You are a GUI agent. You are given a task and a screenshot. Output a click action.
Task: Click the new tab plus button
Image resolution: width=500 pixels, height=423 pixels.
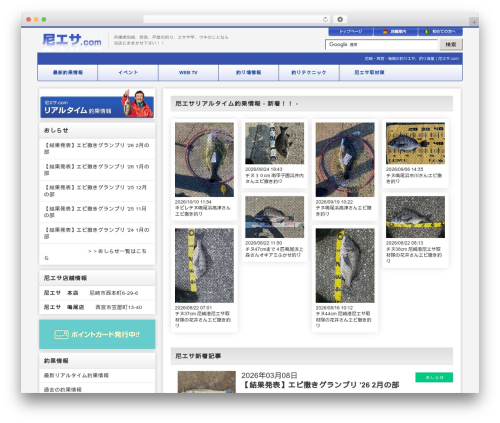click(474, 22)
